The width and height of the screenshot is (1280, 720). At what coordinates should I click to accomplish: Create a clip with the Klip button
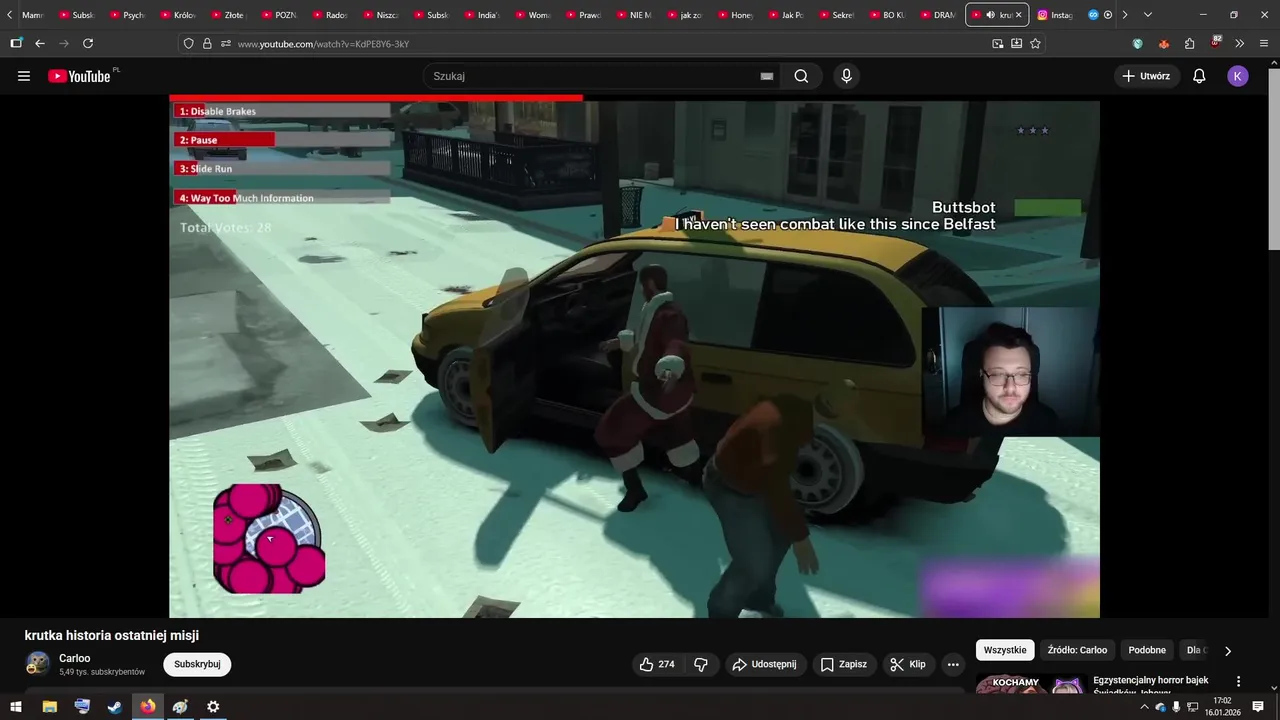pos(908,664)
